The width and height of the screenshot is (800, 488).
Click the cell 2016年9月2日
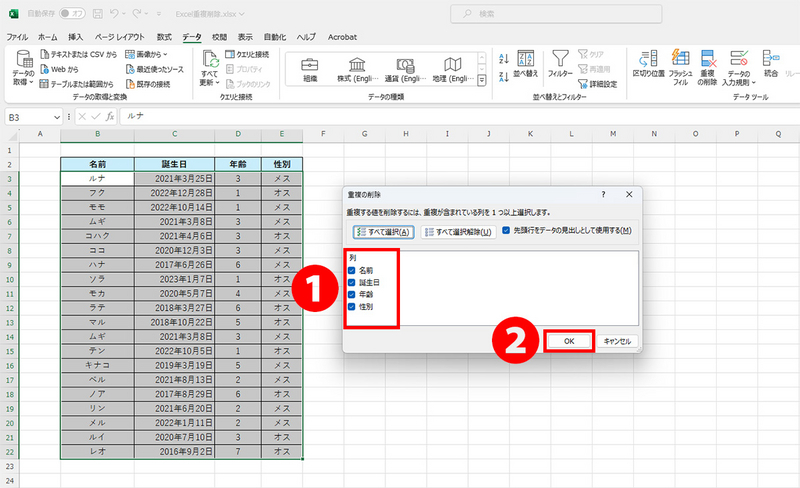point(174,451)
